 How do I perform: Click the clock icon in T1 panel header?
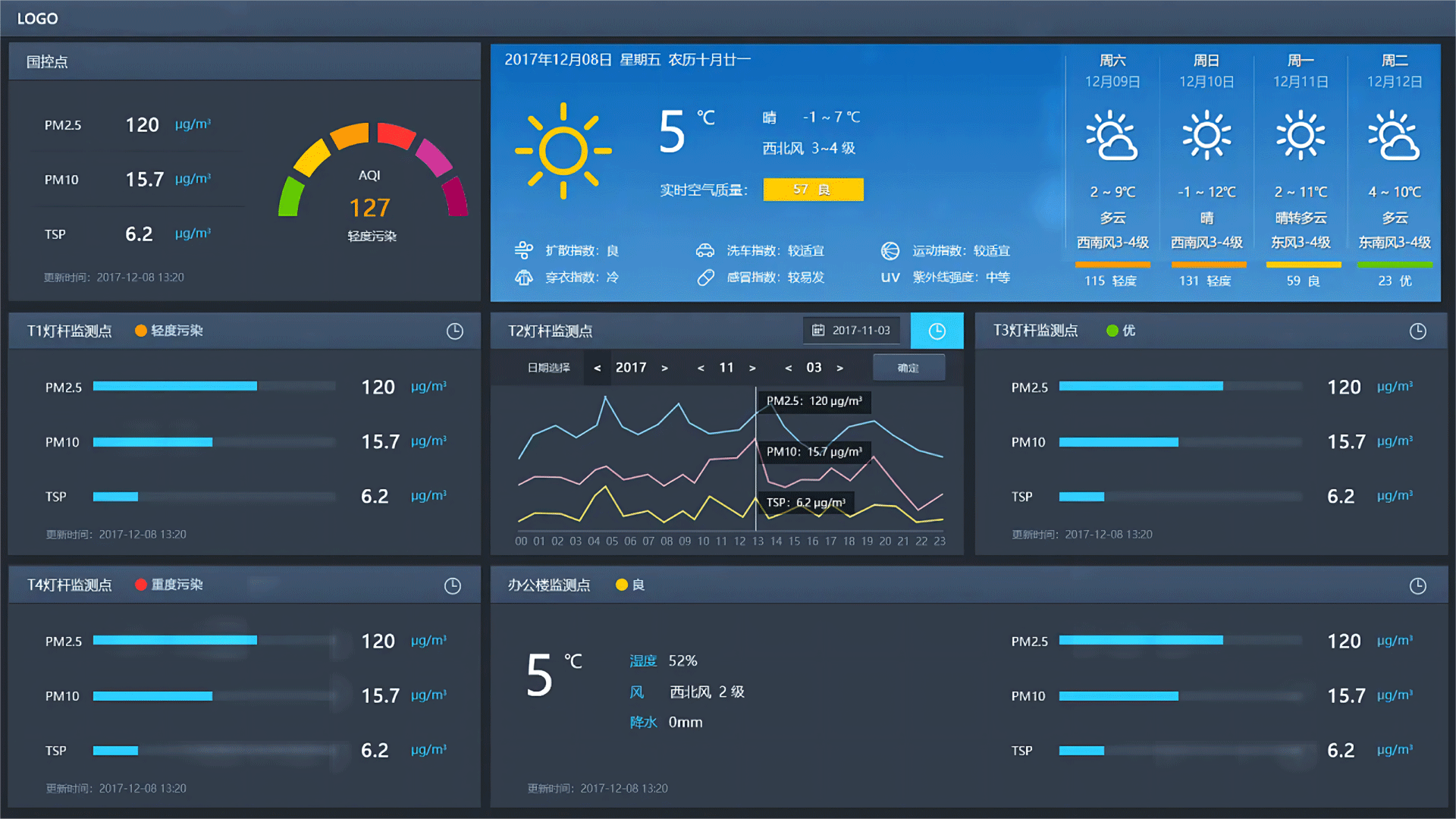[454, 331]
